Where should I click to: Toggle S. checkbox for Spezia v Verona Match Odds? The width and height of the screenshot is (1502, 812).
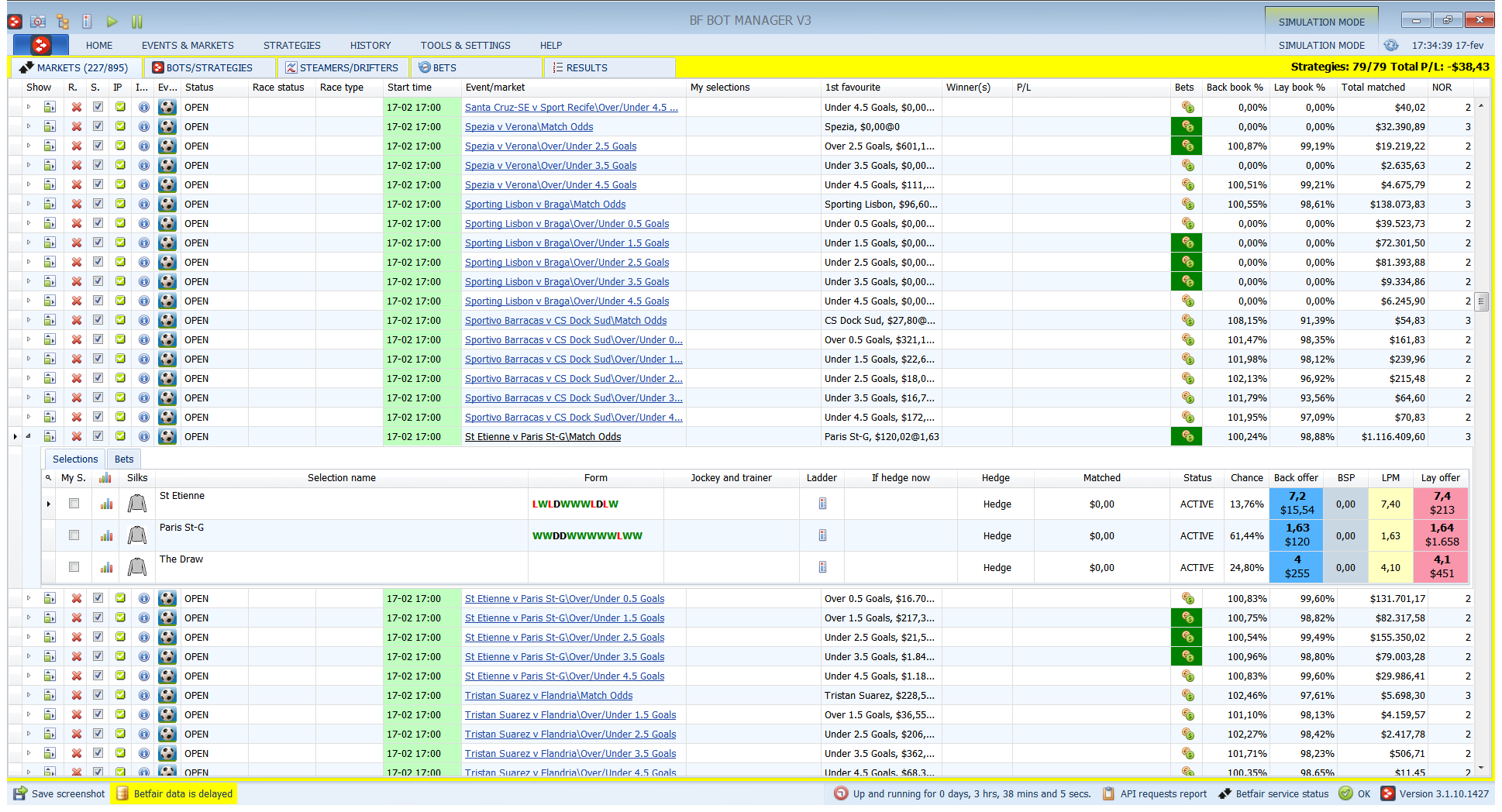click(98, 126)
